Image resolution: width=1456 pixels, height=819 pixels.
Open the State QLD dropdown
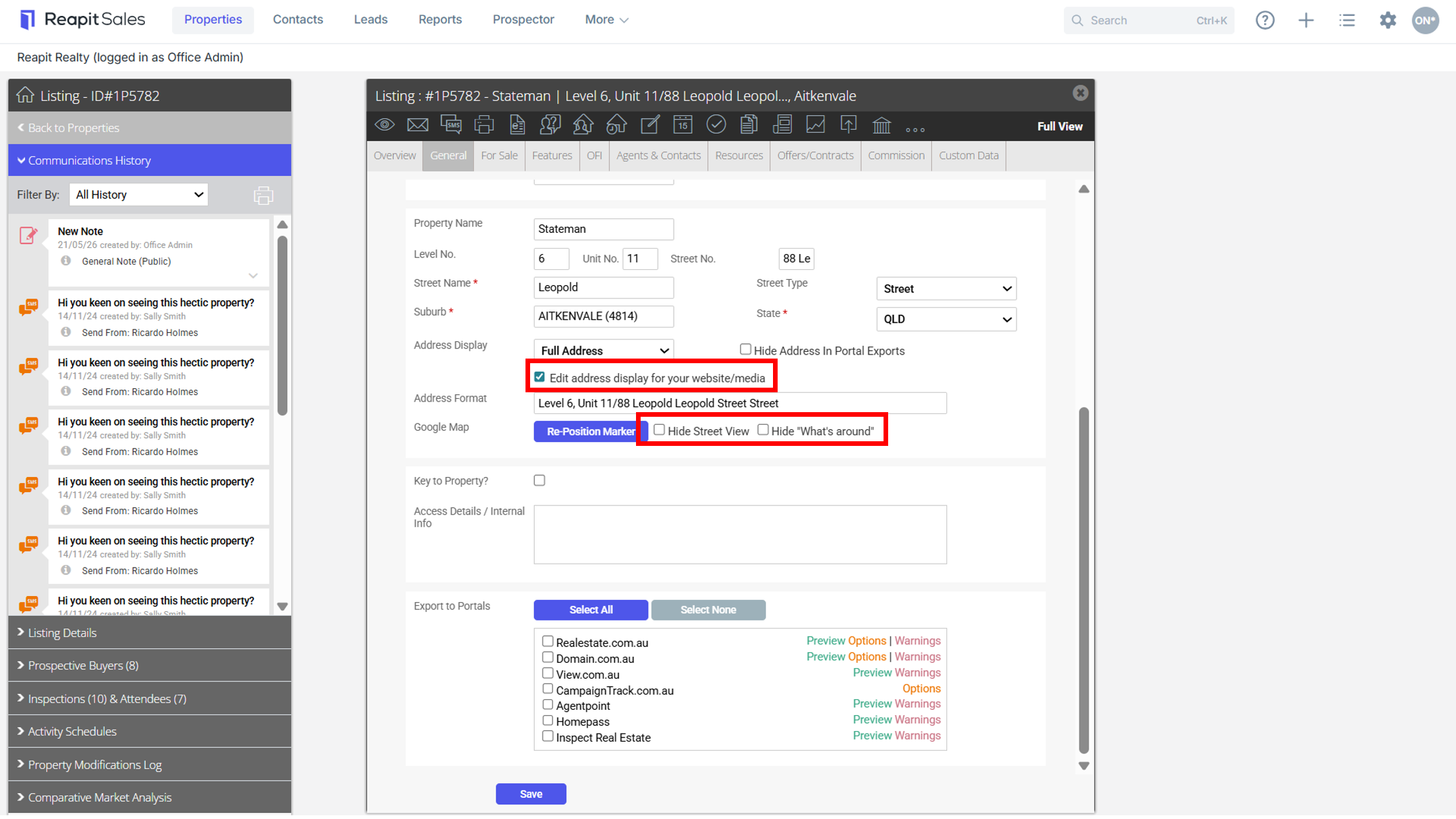(x=946, y=319)
